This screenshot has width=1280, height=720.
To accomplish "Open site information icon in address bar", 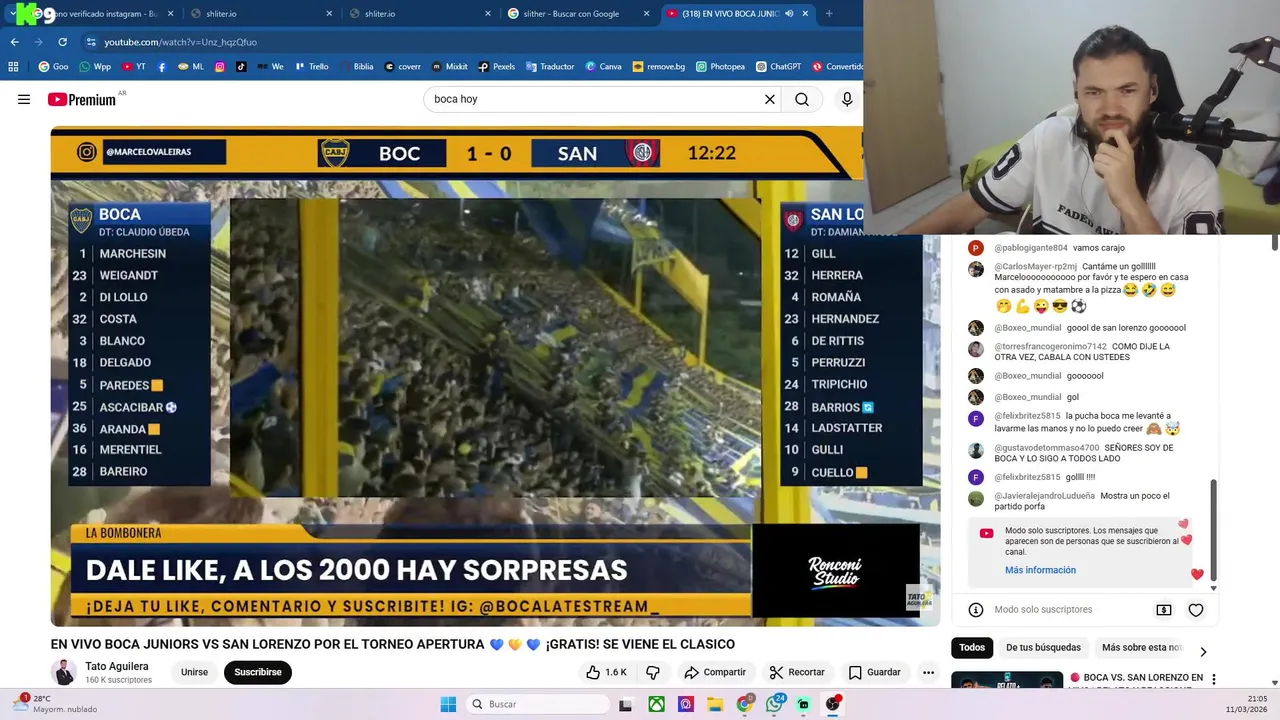I will (x=91, y=42).
